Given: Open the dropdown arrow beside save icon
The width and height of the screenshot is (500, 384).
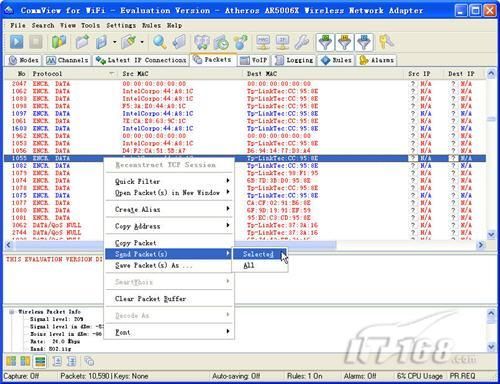Looking at the screenshot, I should (x=114, y=42).
